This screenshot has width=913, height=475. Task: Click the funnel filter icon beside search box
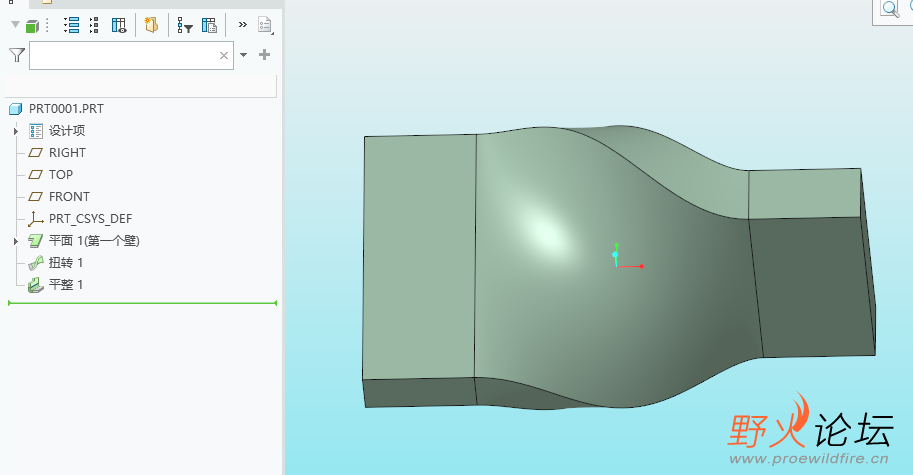16,55
